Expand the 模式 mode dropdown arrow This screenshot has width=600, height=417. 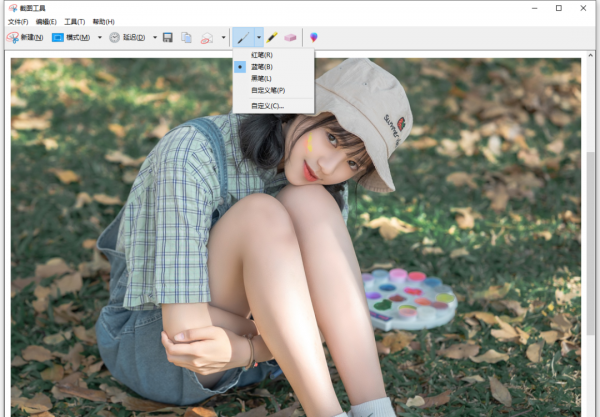tap(99, 37)
